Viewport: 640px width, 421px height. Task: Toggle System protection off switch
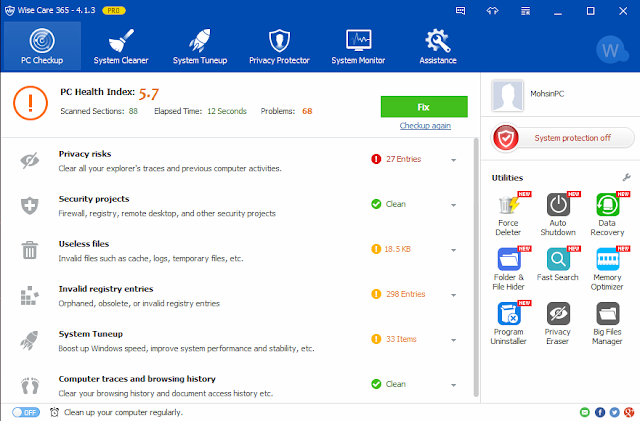coord(563,138)
